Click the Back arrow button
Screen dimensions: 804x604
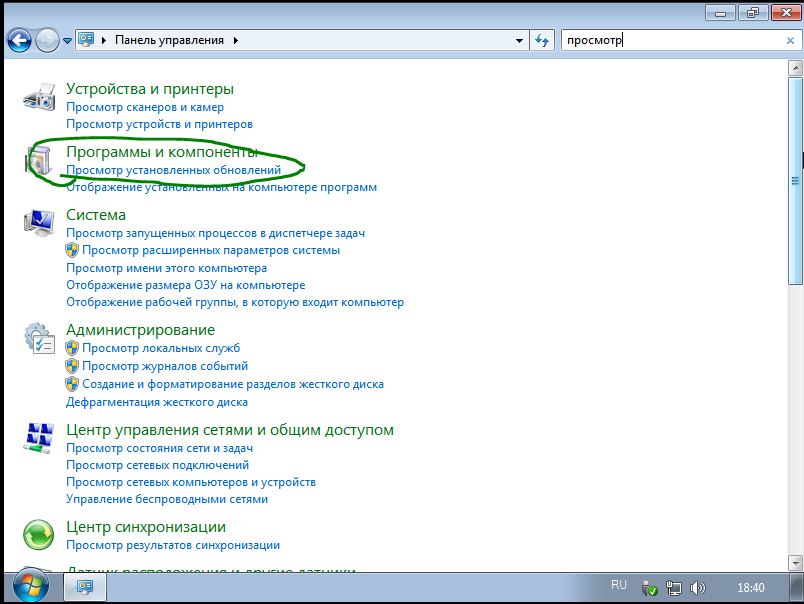(19, 41)
